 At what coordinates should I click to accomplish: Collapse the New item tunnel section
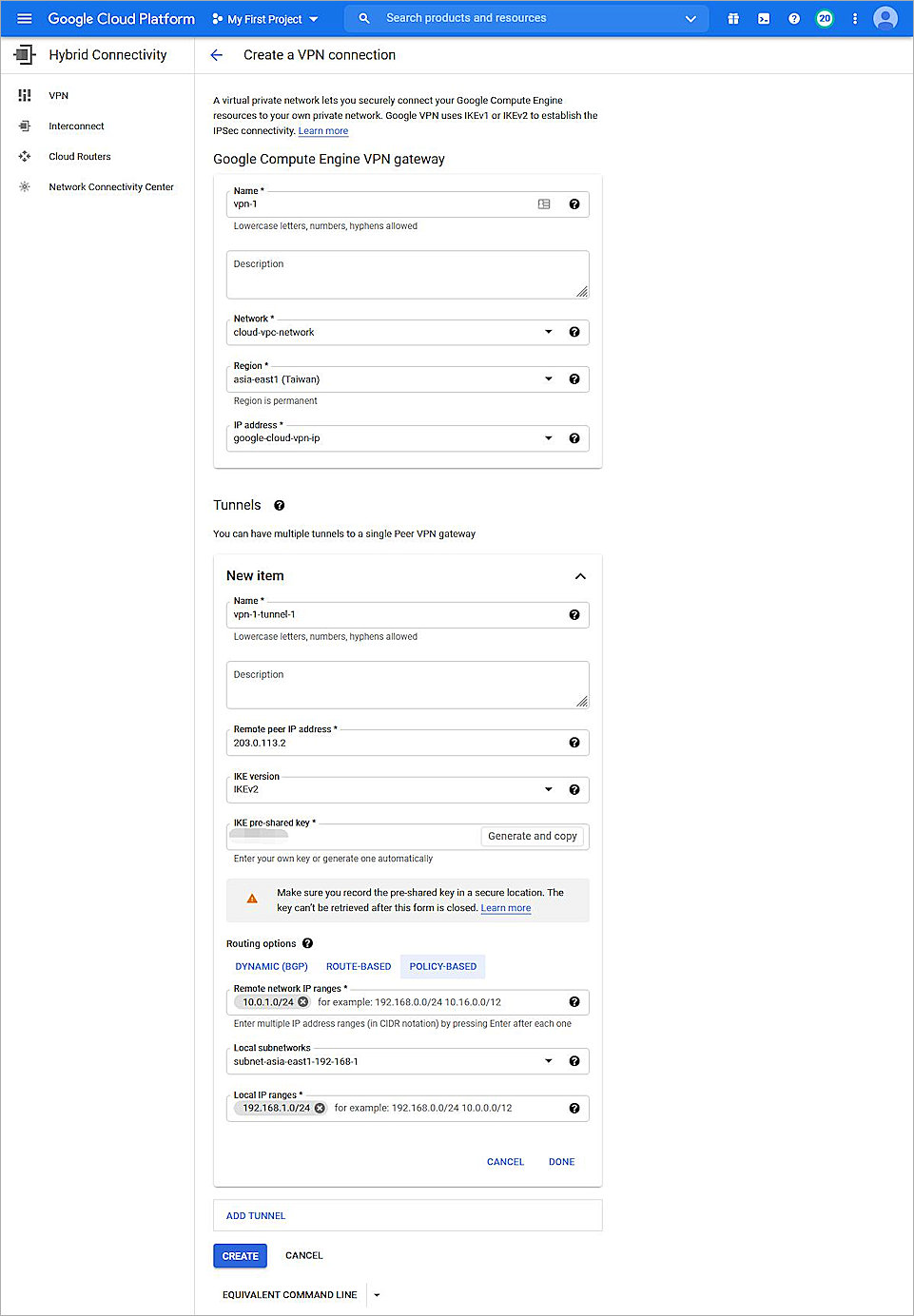pos(580,576)
